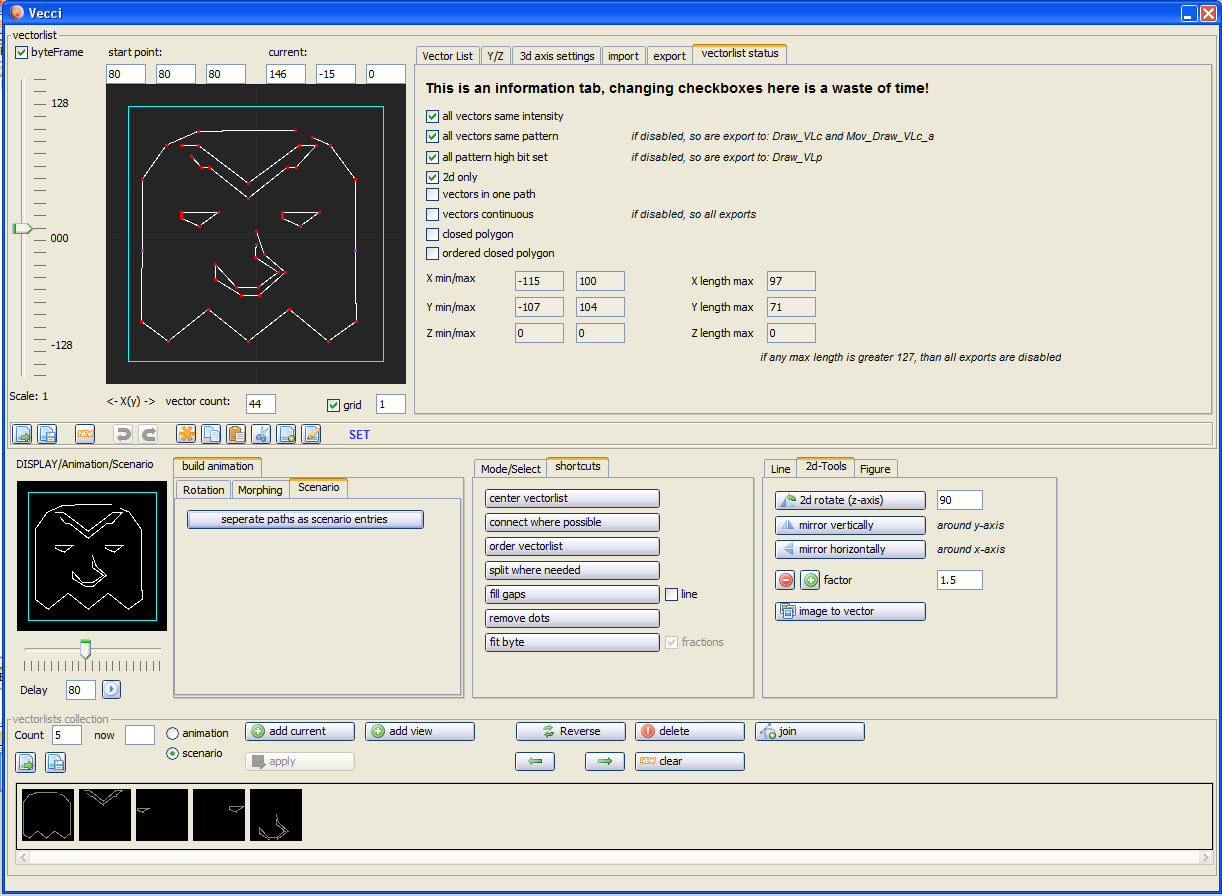Check the line box beside fill gaps
1222x896 pixels.
[672, 594]
